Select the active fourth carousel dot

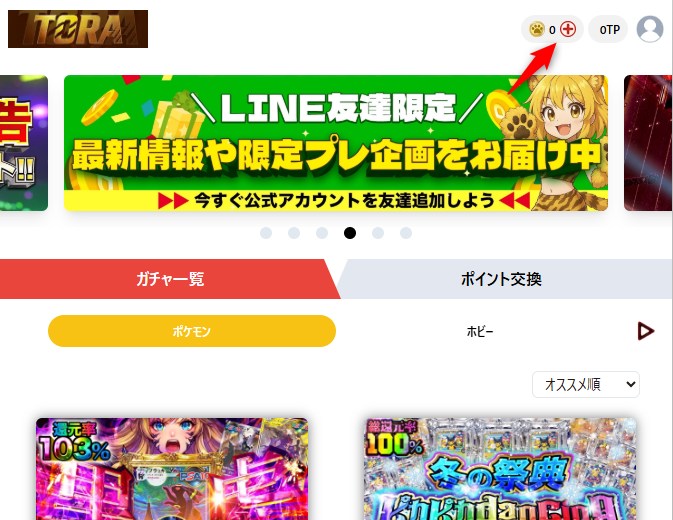350,233
